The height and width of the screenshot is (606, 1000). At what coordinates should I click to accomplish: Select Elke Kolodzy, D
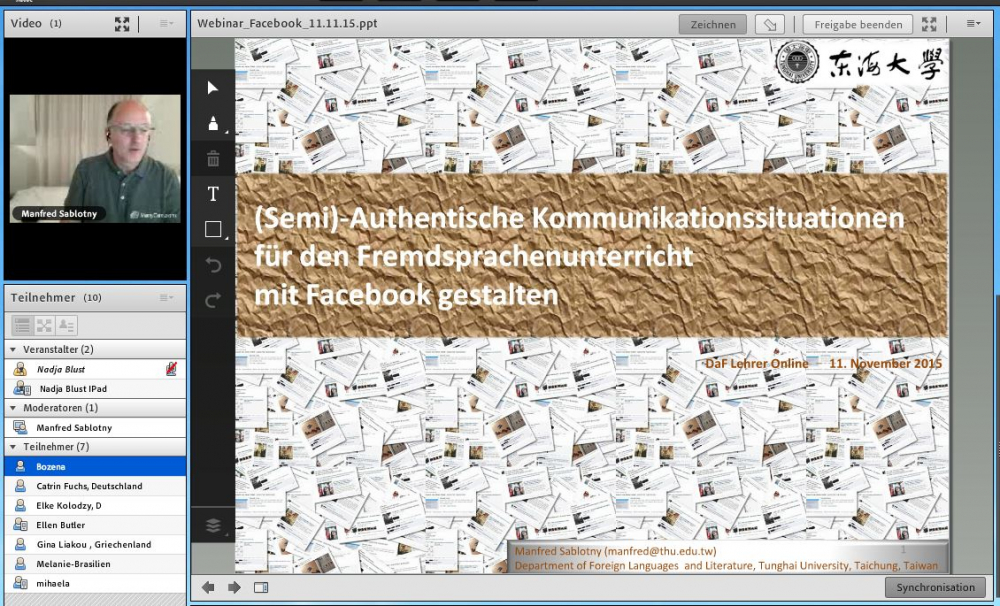click(x=95, y=505)
